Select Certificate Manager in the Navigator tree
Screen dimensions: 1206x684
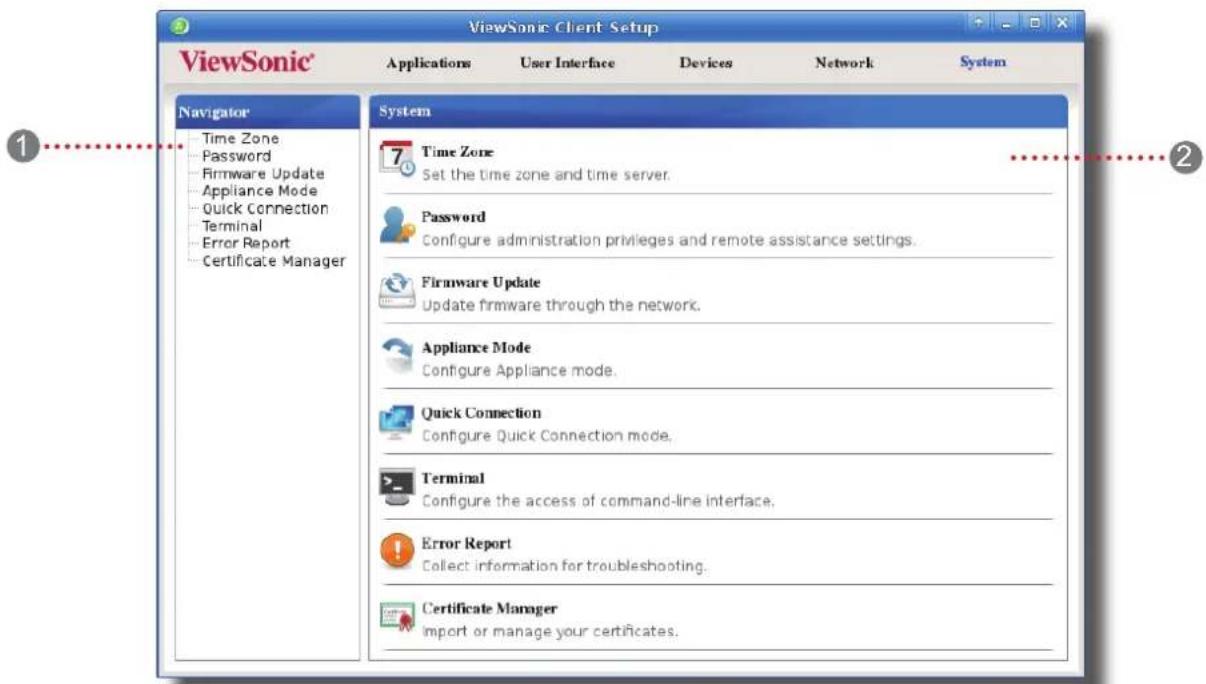273,261
